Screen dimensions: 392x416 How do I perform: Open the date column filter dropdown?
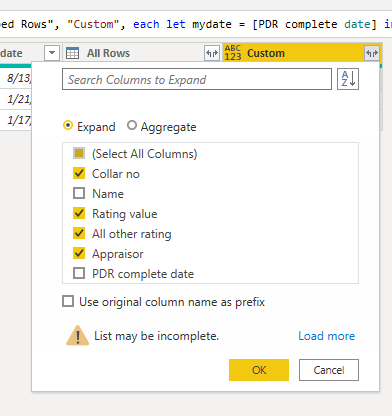[x=52, y=53]
